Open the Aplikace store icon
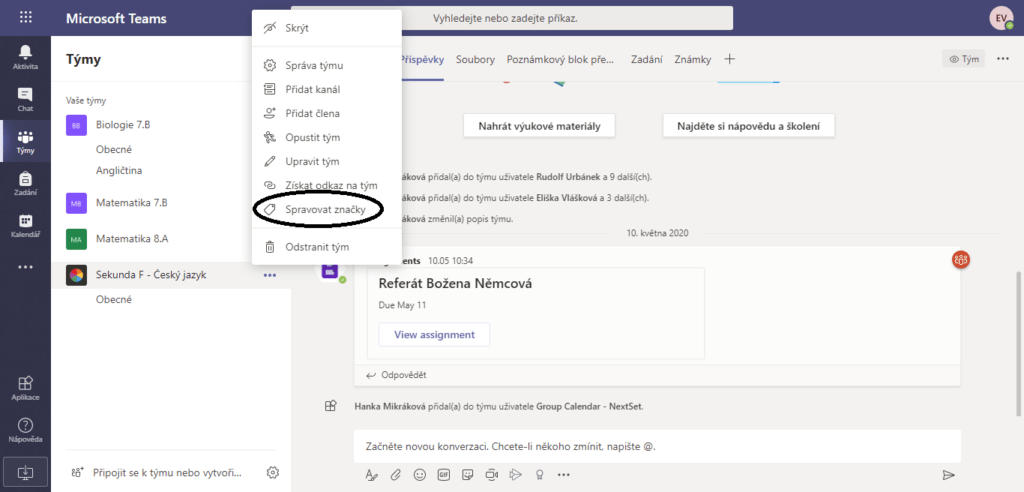1024x492 pixels. click(25, 387)
